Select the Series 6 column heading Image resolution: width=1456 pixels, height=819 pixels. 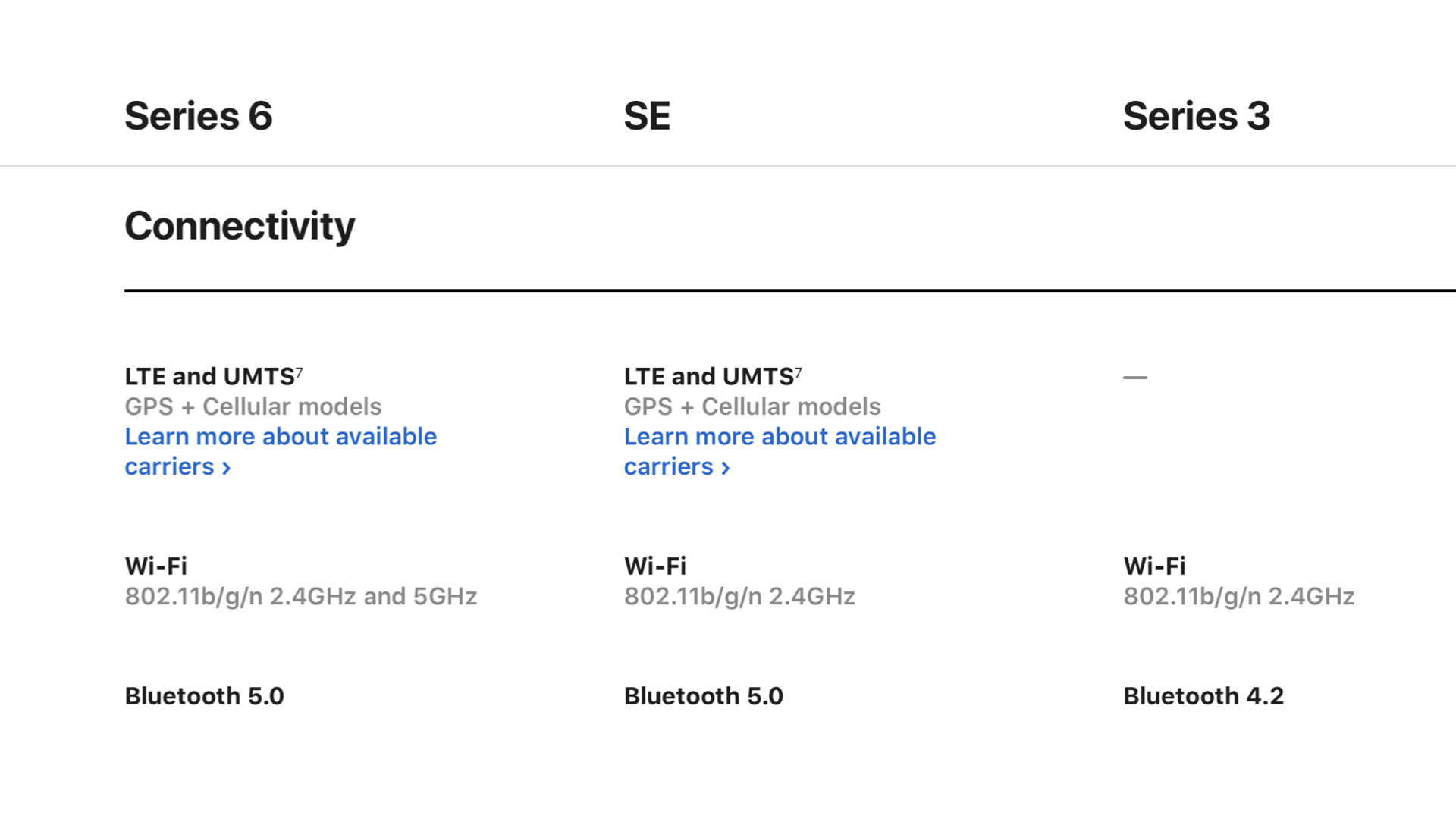coord(198,116)
